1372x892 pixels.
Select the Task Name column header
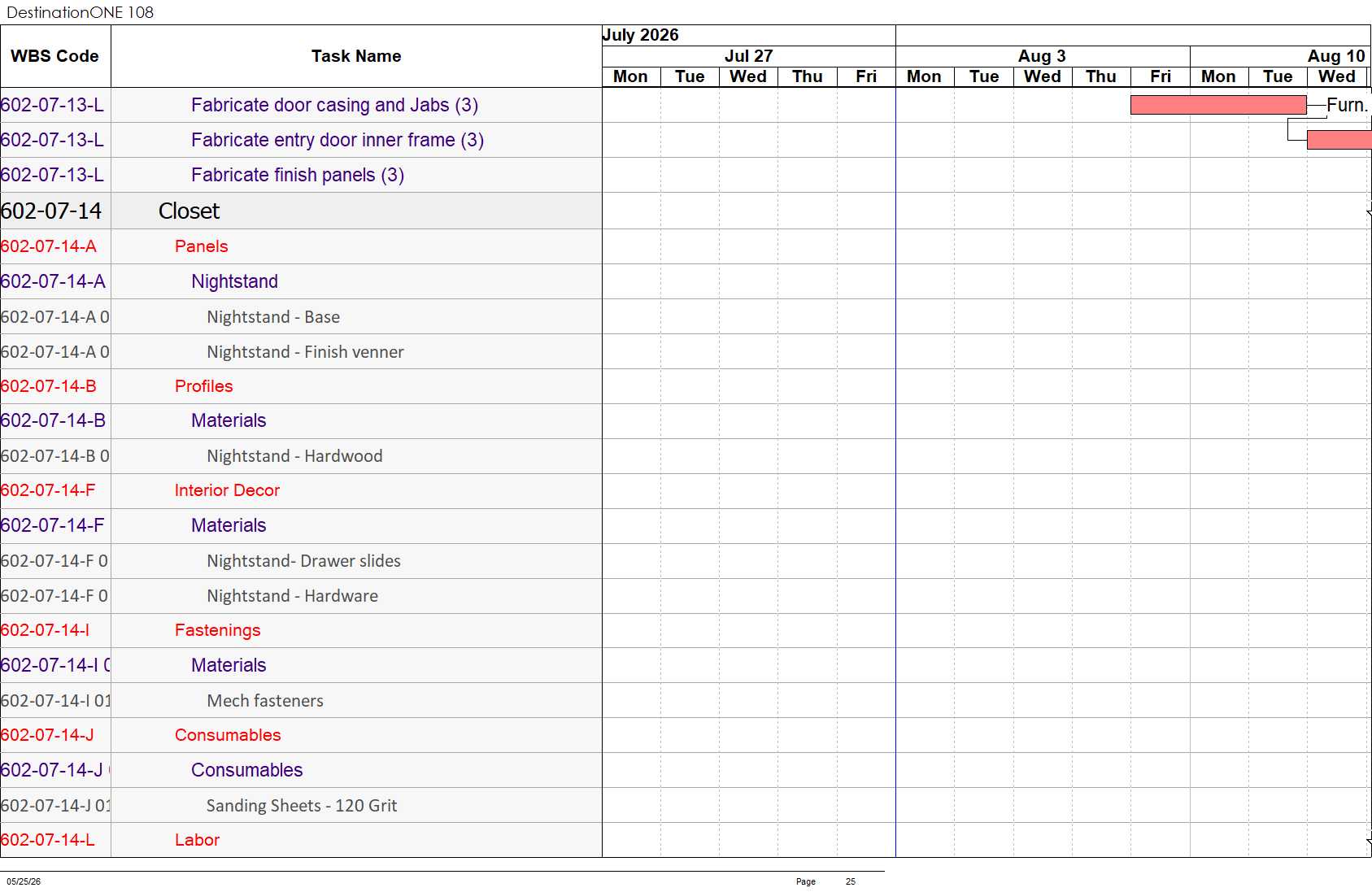356,56
